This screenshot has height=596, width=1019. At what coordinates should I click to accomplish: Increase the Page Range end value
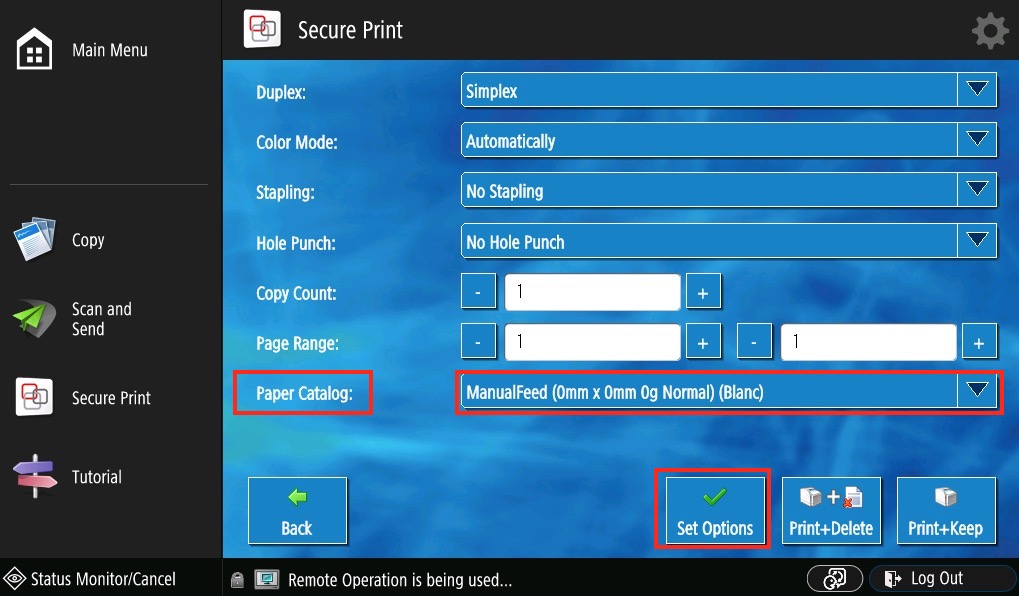[x=979, y=343]
